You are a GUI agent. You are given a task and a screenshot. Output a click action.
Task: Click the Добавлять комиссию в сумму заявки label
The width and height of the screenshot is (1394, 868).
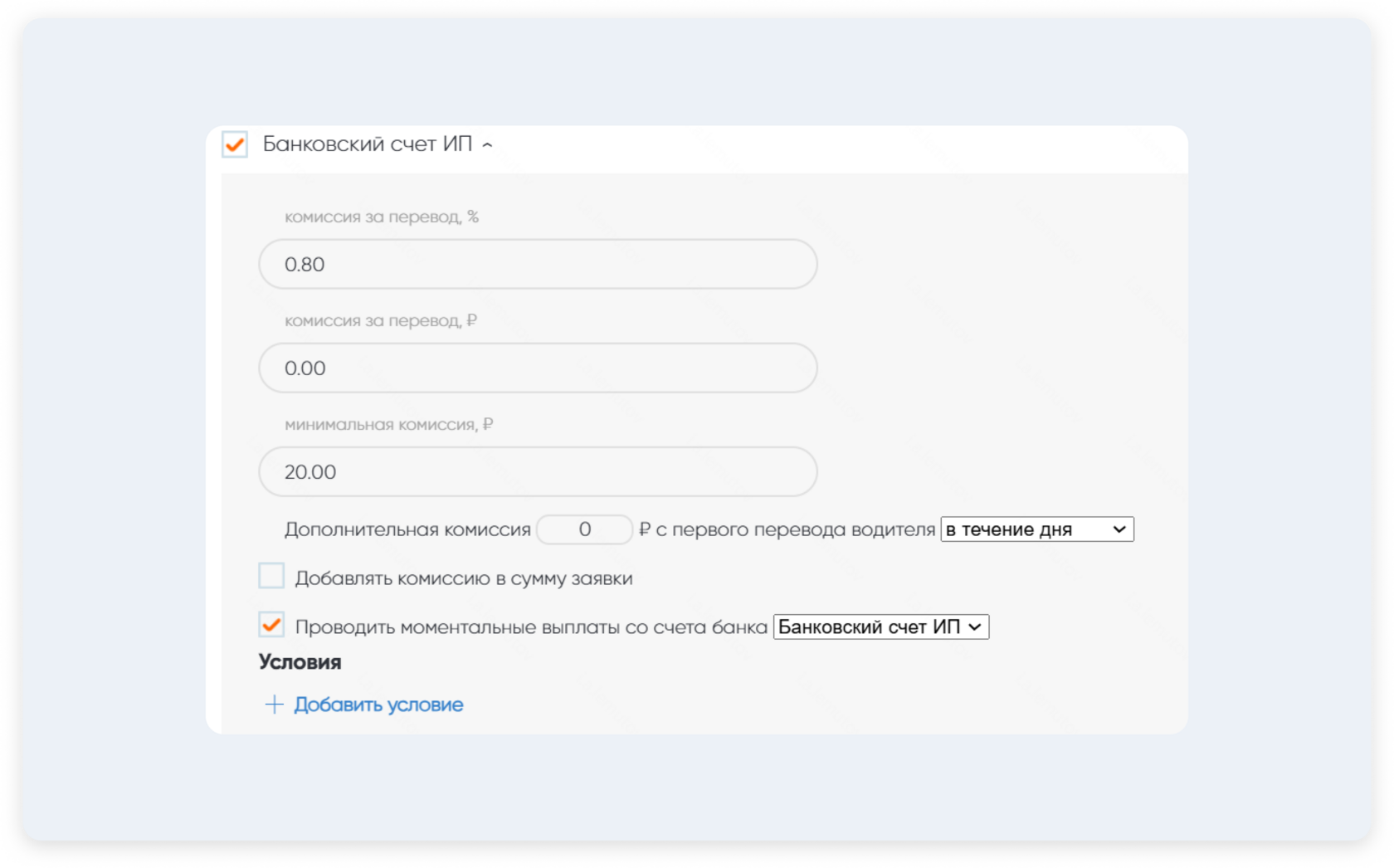click(x=463, y=578)
